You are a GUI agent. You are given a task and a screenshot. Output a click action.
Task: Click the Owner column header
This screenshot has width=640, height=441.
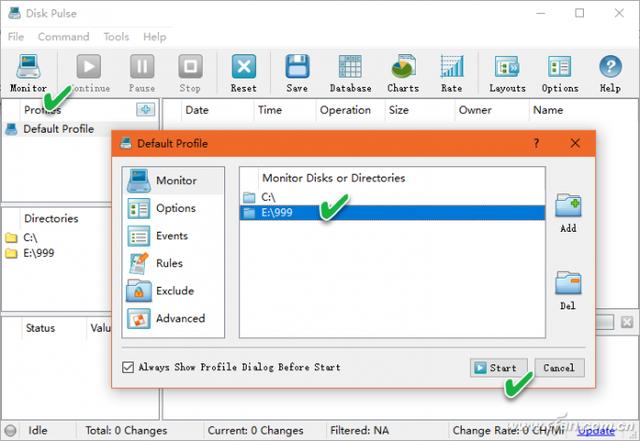click(x=491, y=110)
